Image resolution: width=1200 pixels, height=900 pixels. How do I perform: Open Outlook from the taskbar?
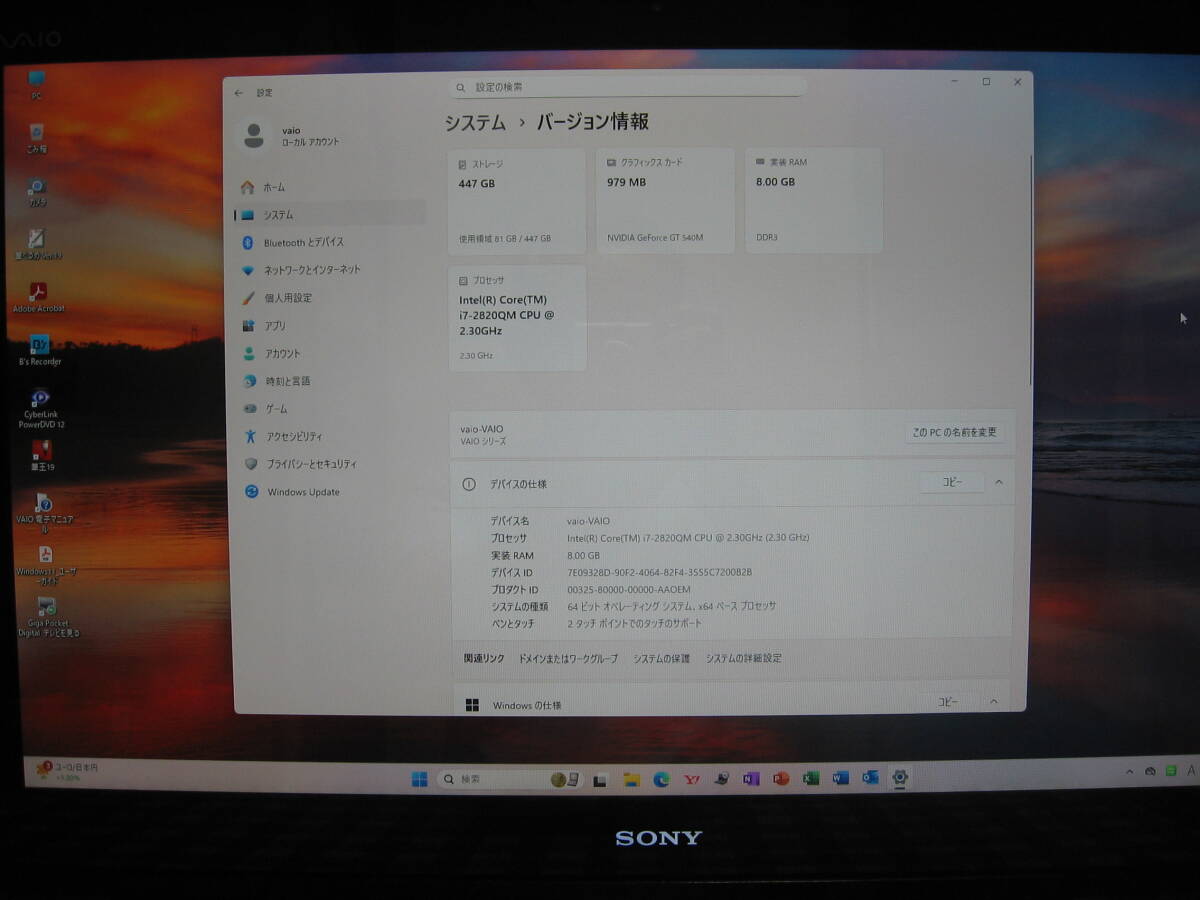click(870, 778)
